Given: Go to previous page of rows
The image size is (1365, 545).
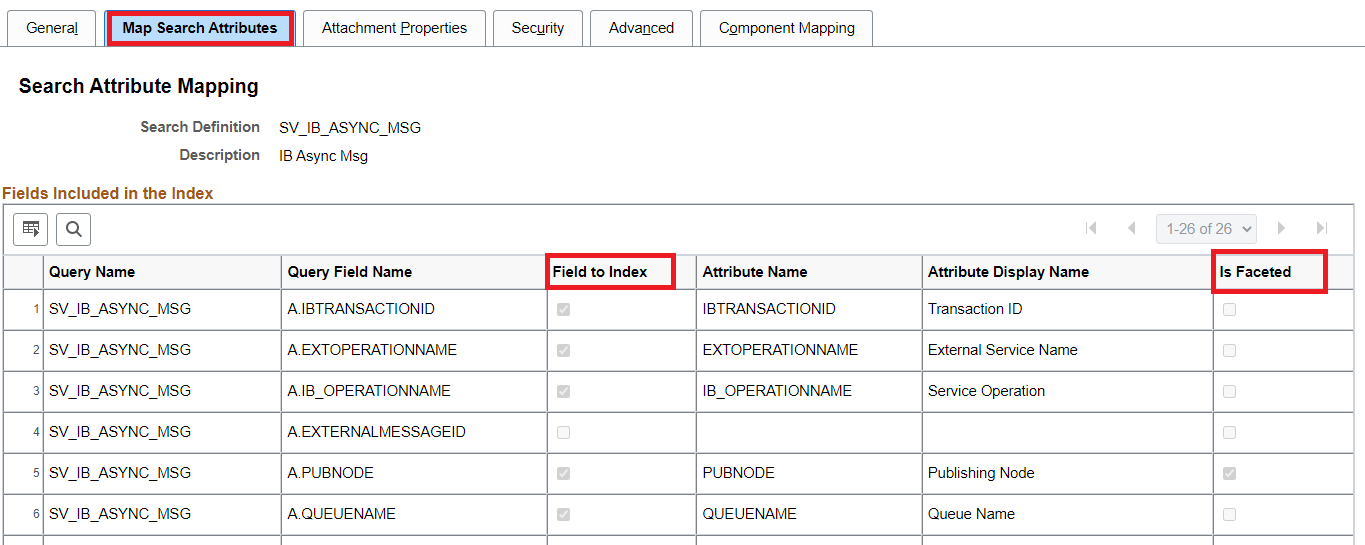Looking at the screenshot, I should [x=1131, y=229].
